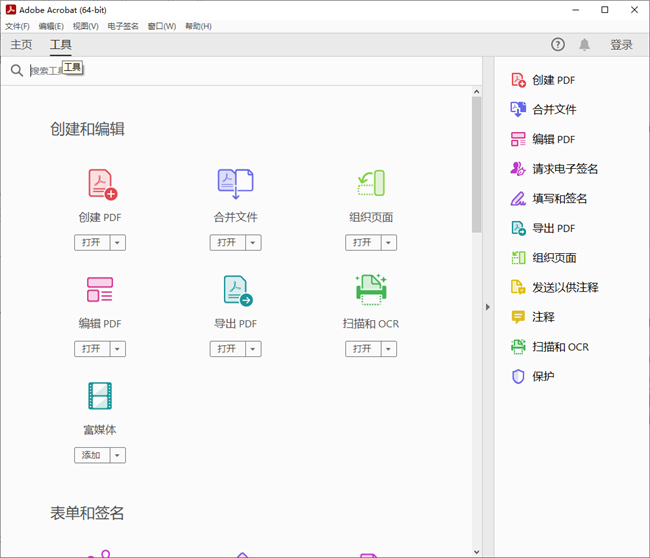The image size is (650, 558).
Task: Click the scrollbar up arrow
Action: click(476, 92)
